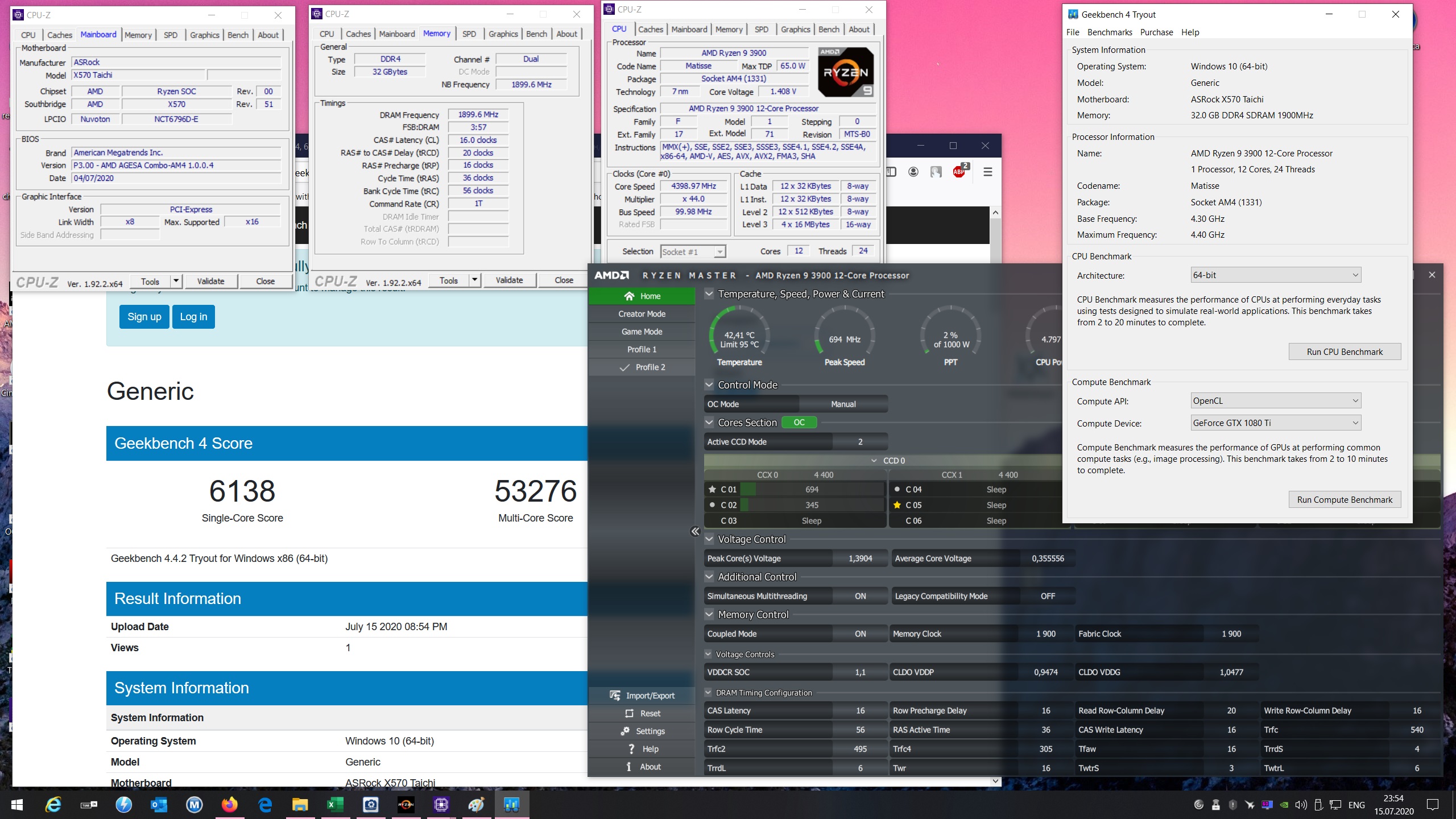The height and width of the screenshot is (819, 1456).
Task: Collapse the Voltage Control section
Action: [x=709, y=539]
